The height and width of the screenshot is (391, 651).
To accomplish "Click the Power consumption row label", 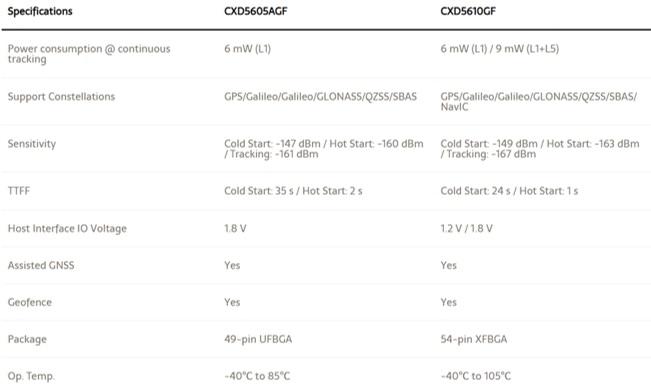I will tap(89, 54).
